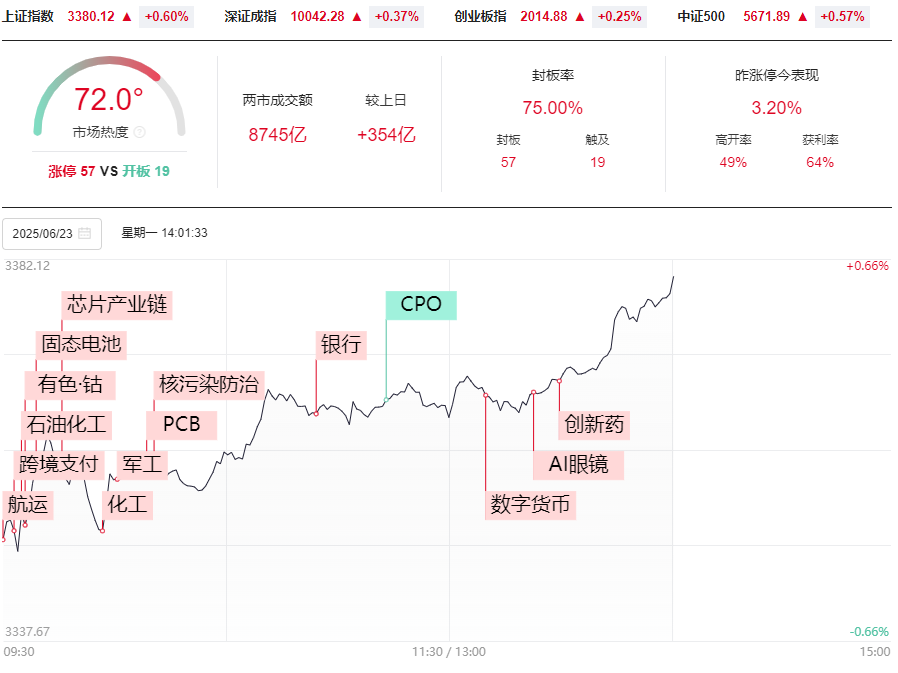Open the 银行 sector marker
This screenshot has height=673, width=898.
tap(341, 345)
